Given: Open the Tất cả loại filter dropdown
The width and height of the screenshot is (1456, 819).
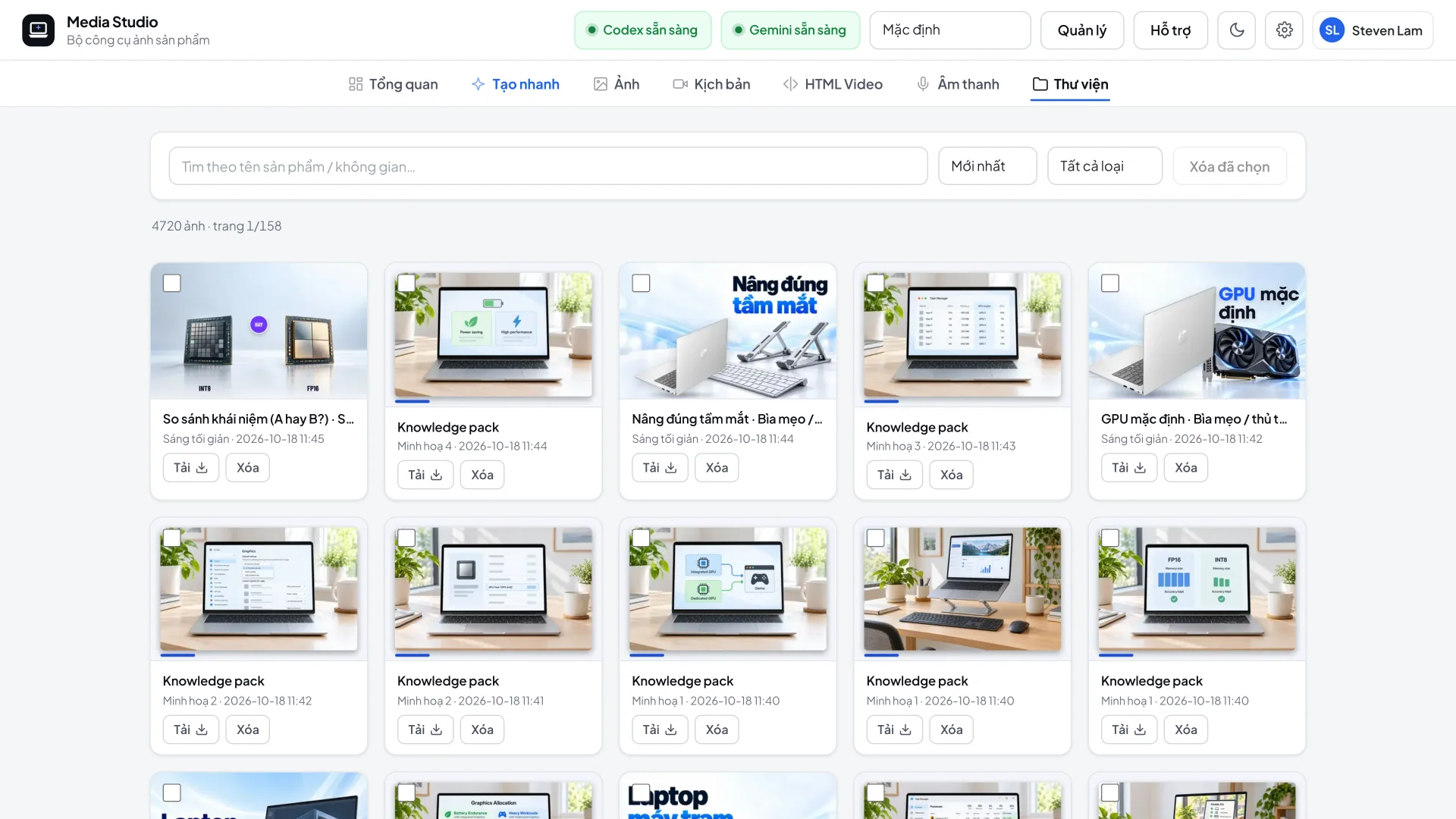Looking at the screenshot, I should (x=1104, y=166).
